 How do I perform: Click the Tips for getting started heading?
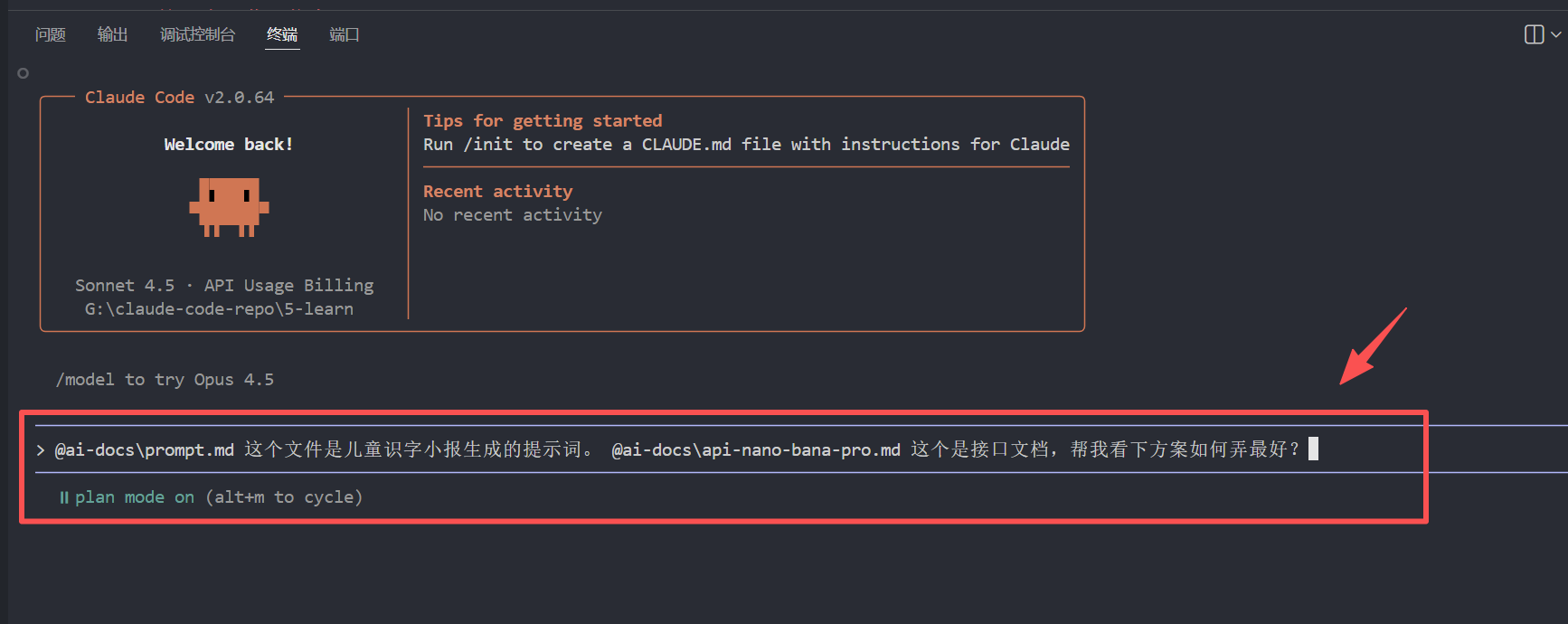point(543,121)
